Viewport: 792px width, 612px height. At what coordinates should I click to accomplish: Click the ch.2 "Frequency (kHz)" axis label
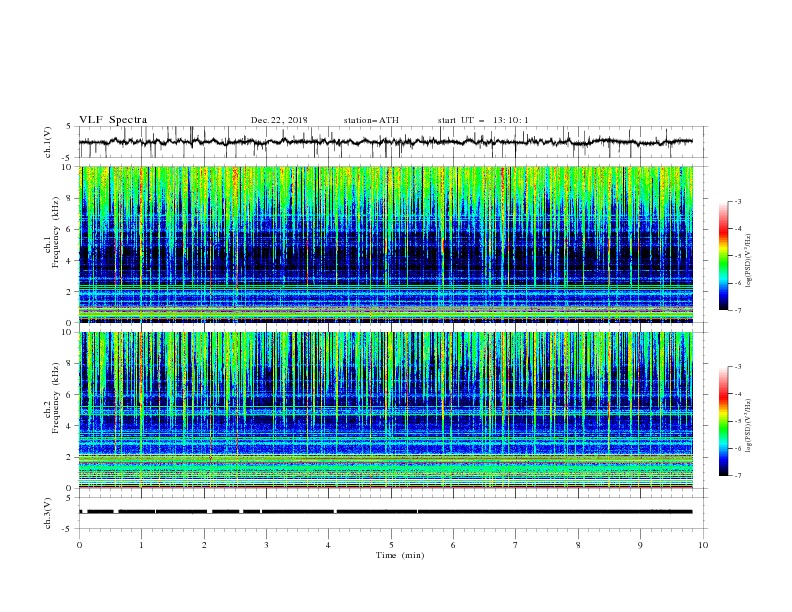click(x=56, y=398)
